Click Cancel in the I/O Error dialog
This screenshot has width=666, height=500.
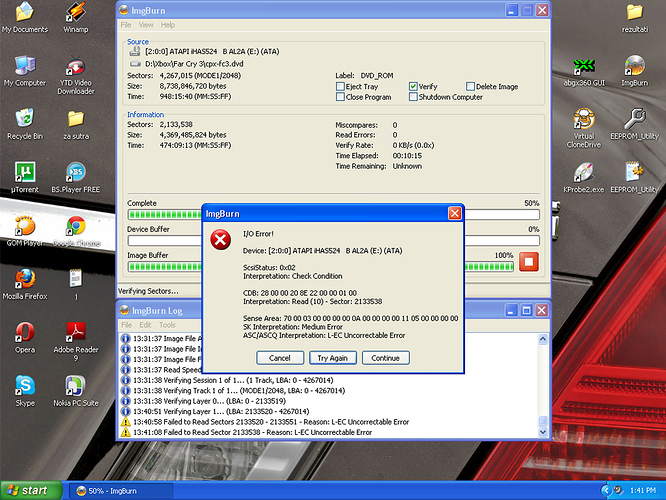click(280, 358)
